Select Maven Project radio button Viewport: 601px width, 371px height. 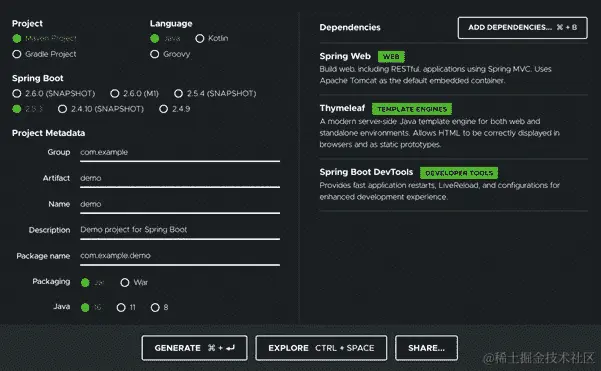point(17,38)
